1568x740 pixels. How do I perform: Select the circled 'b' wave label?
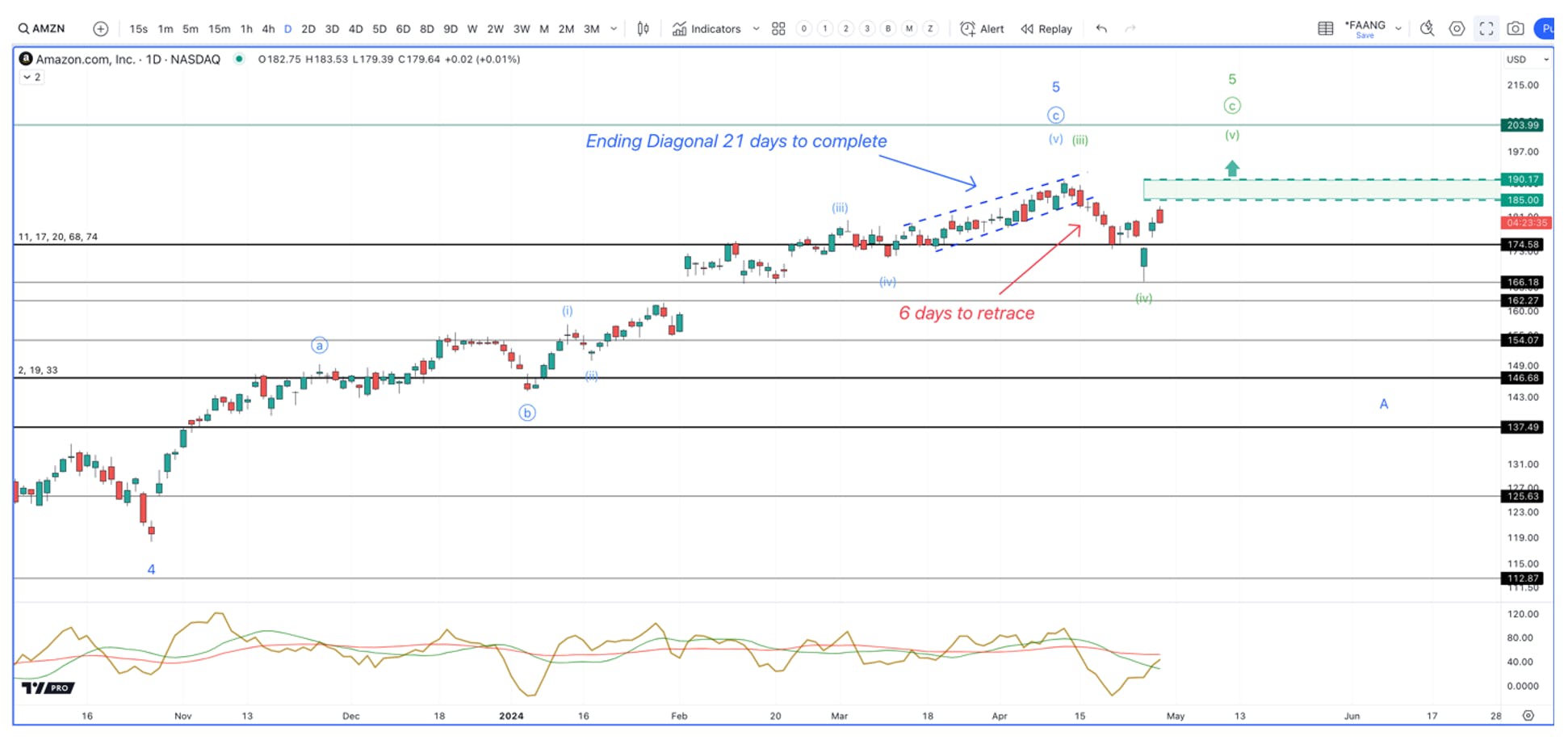pyautogui.click(x=527, y=413)
